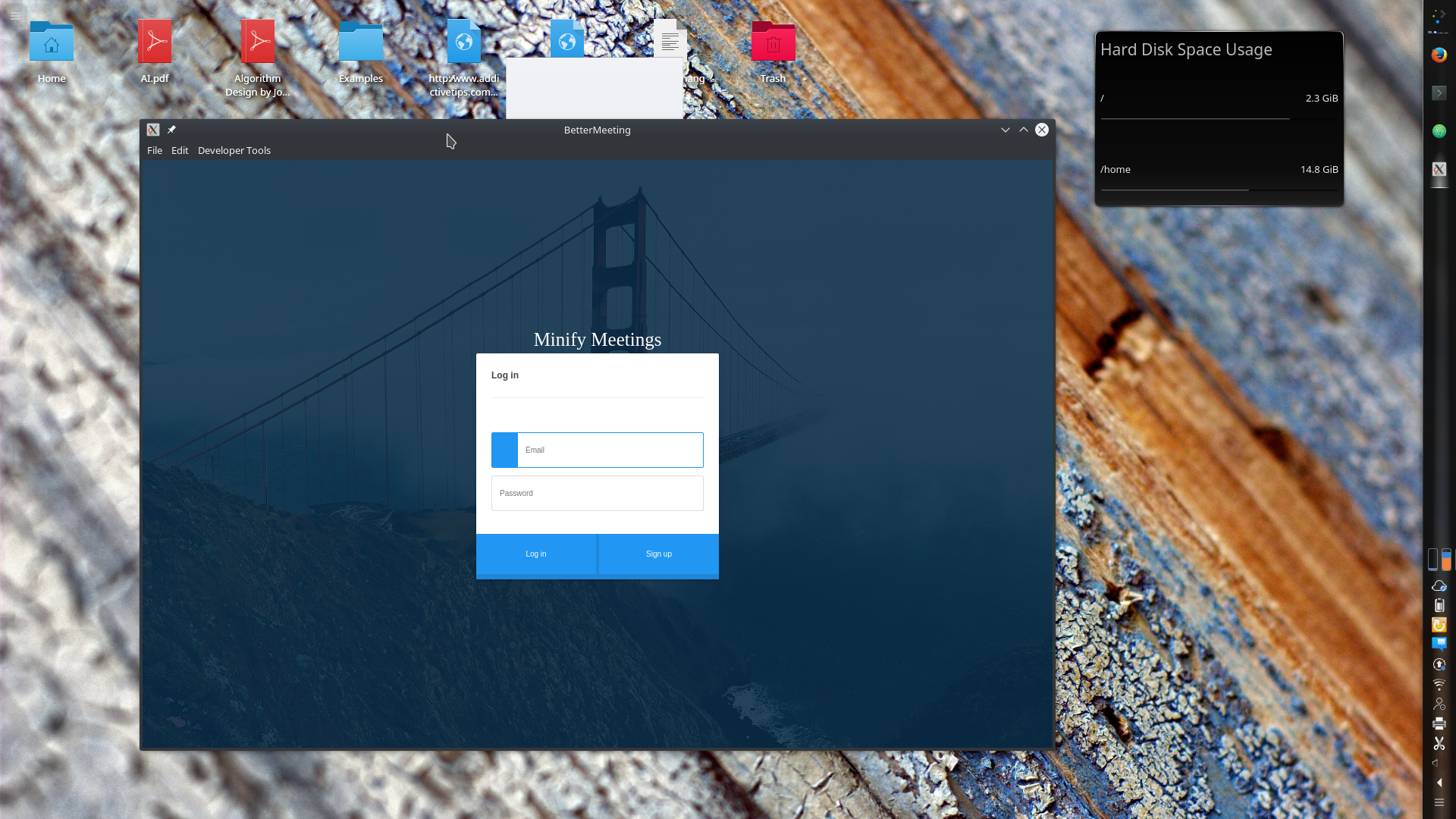Open the battery status tray icon
Image resolution: width=1456 pixels, height=819 pixels.
(x=1439, y=605)
